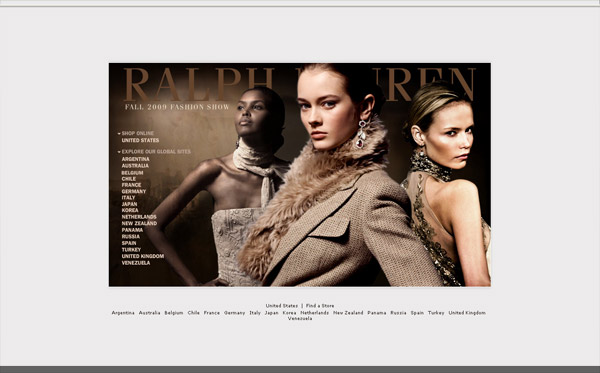Screen dimensions: 600x373
Task: Click the France footer link
Action: 212,313
